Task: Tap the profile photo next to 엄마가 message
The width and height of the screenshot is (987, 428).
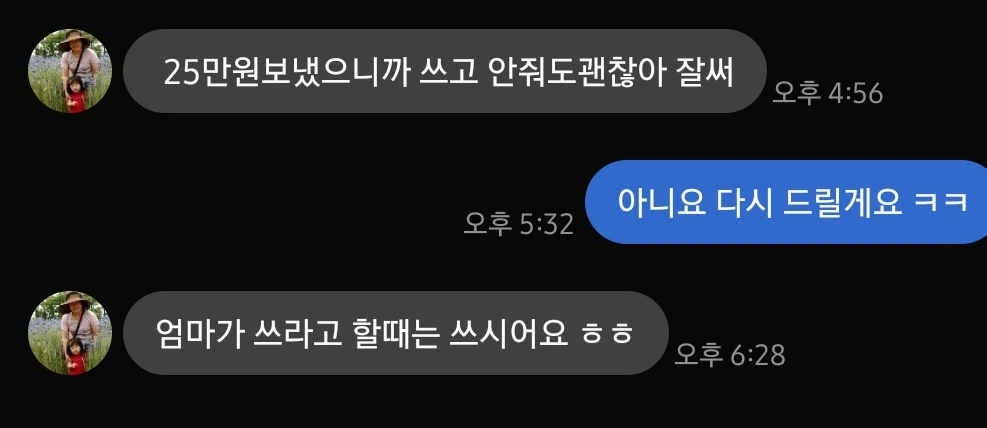Action: pos(70,333)
